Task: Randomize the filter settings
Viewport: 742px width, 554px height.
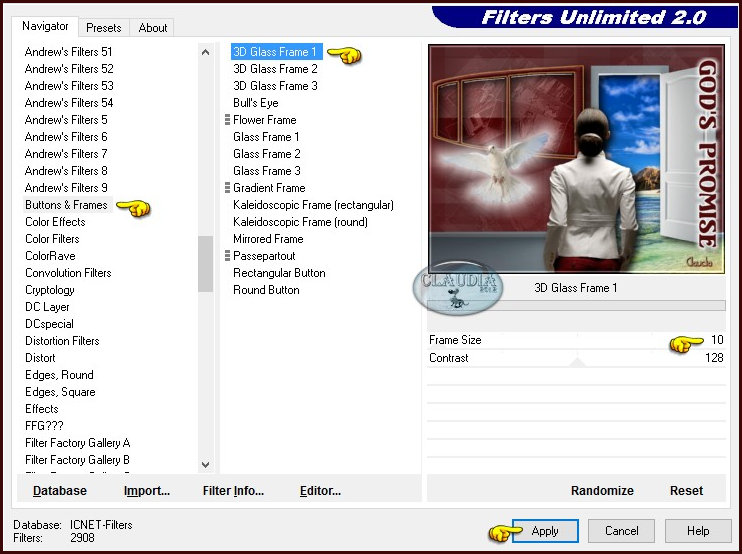Action: [602, 491]
